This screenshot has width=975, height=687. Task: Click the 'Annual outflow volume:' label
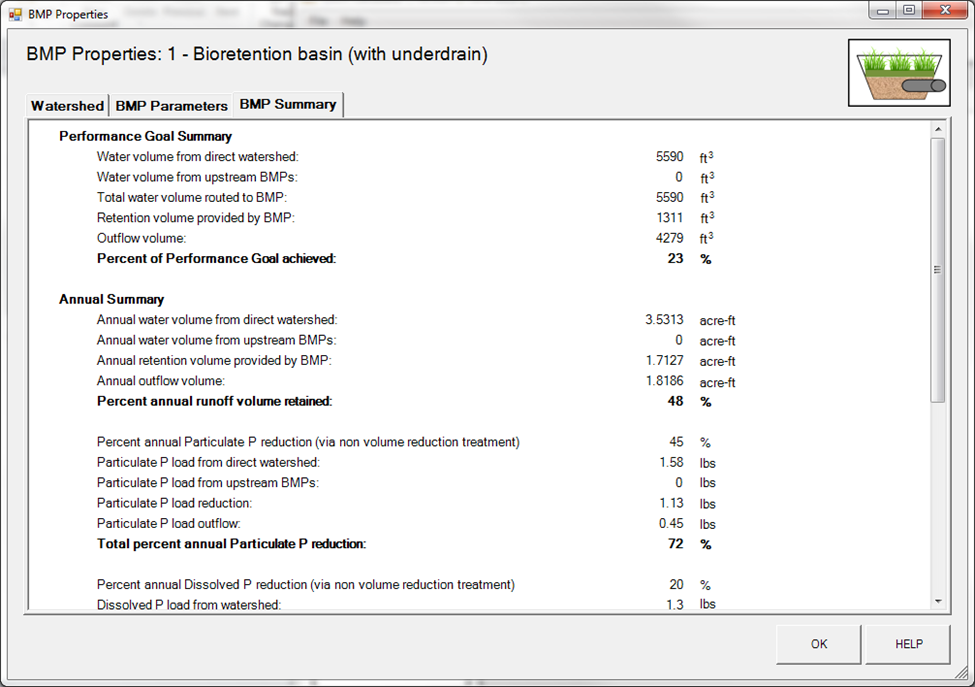pyautogui.click(x=160, y=380)
